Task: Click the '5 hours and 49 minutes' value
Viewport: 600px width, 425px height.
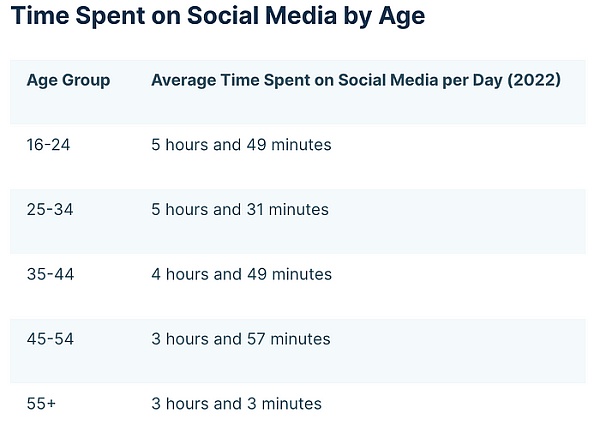Action: (x=241, y=145)
